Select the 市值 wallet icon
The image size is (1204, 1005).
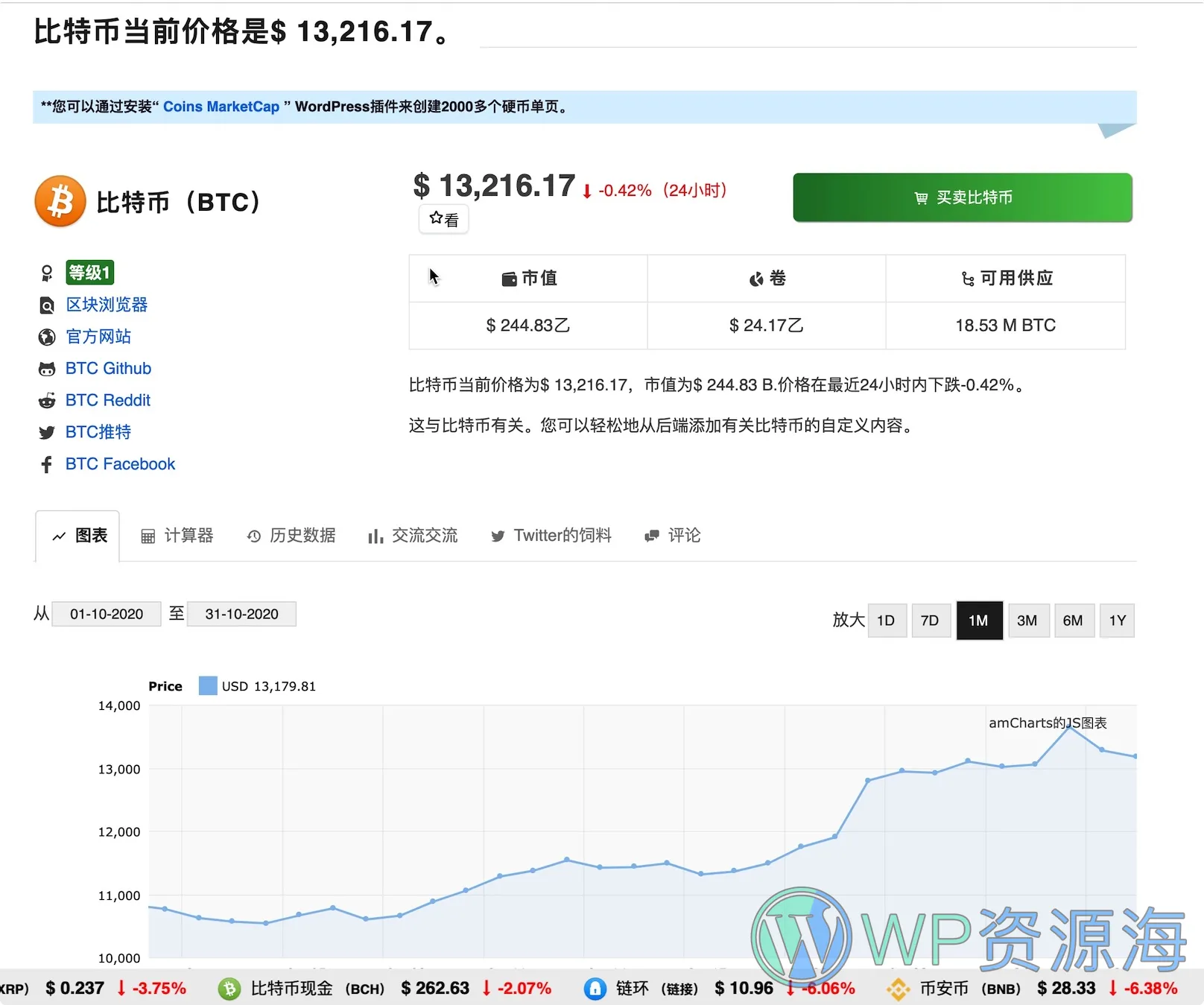point(509,278)
